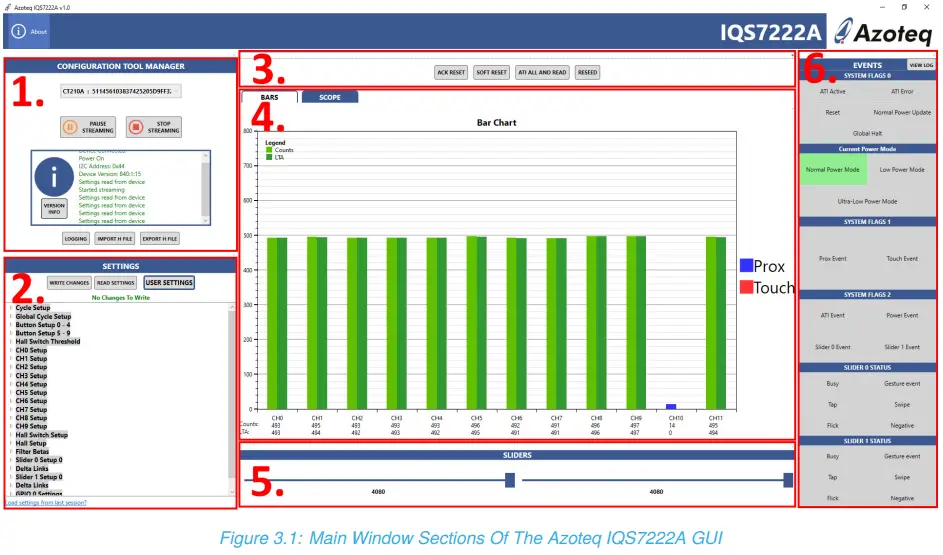Select CH8 Setup tree item

click(x=31, y=418)
